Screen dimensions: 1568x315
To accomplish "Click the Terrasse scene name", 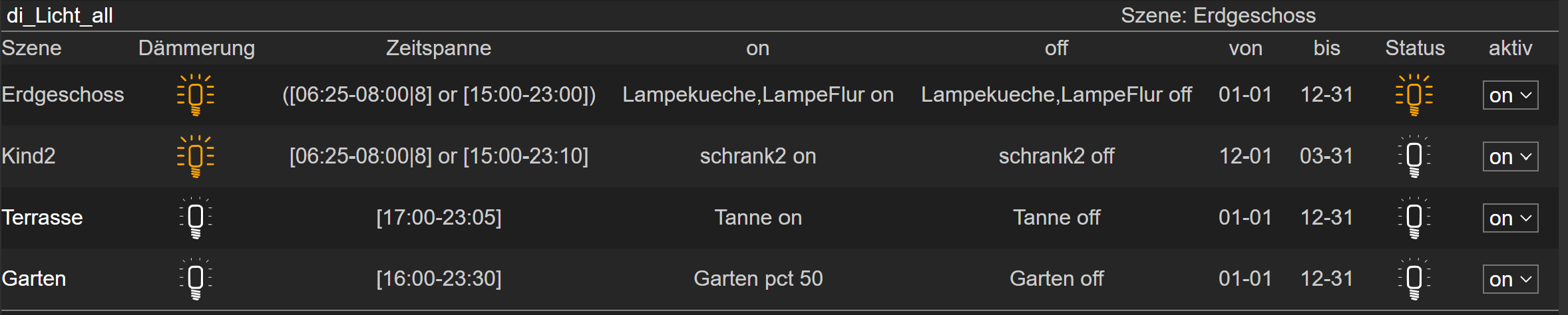I will pos(42,217).
